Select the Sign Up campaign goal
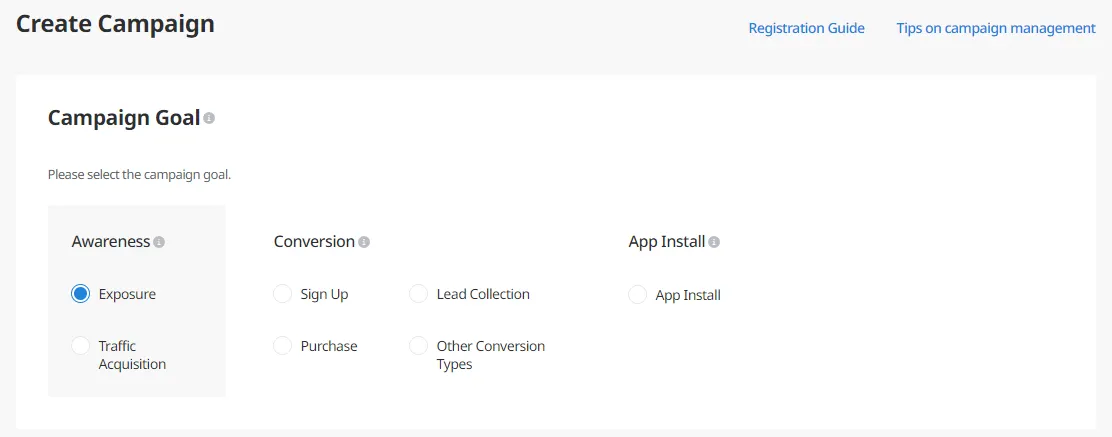1112x437 pixels. [283, 294]
